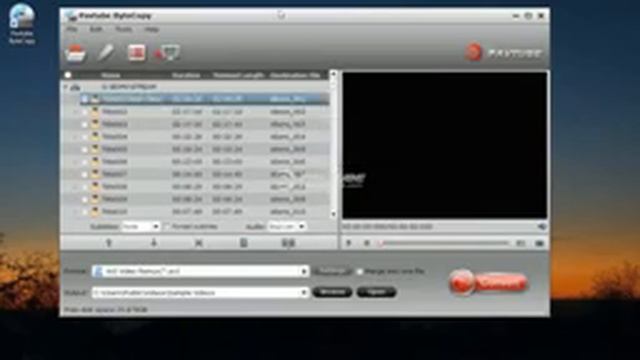Click the Duration column header

pos(186,75)
